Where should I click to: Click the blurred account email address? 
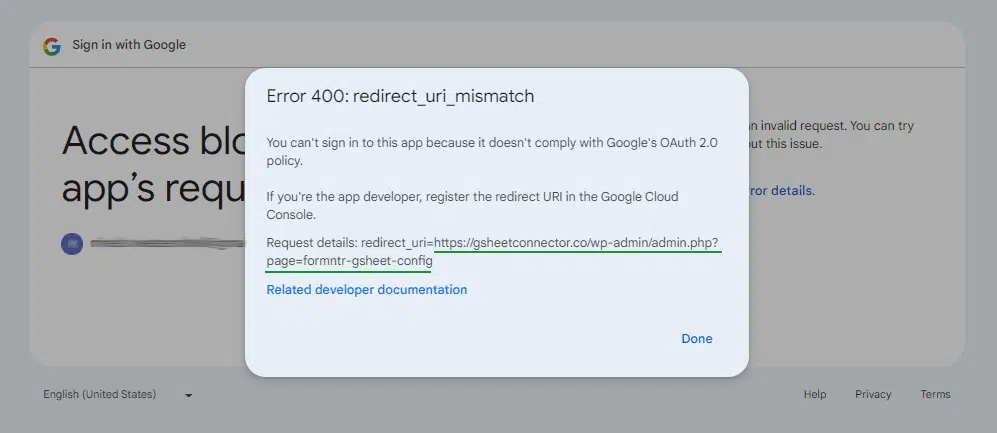165,244
